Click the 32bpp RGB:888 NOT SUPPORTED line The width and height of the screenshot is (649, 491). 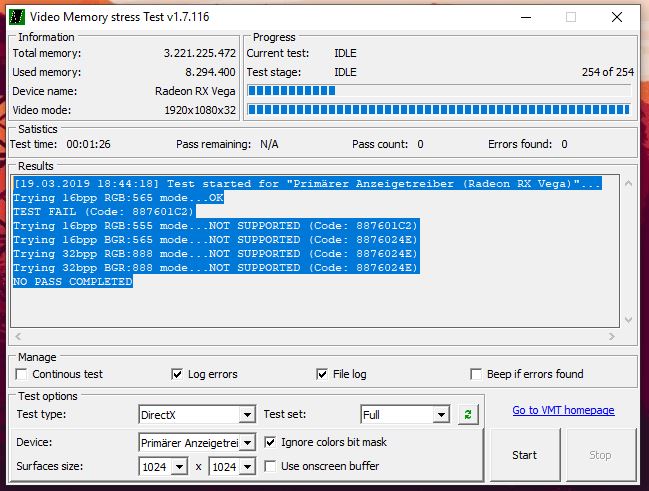click(216, 254)
